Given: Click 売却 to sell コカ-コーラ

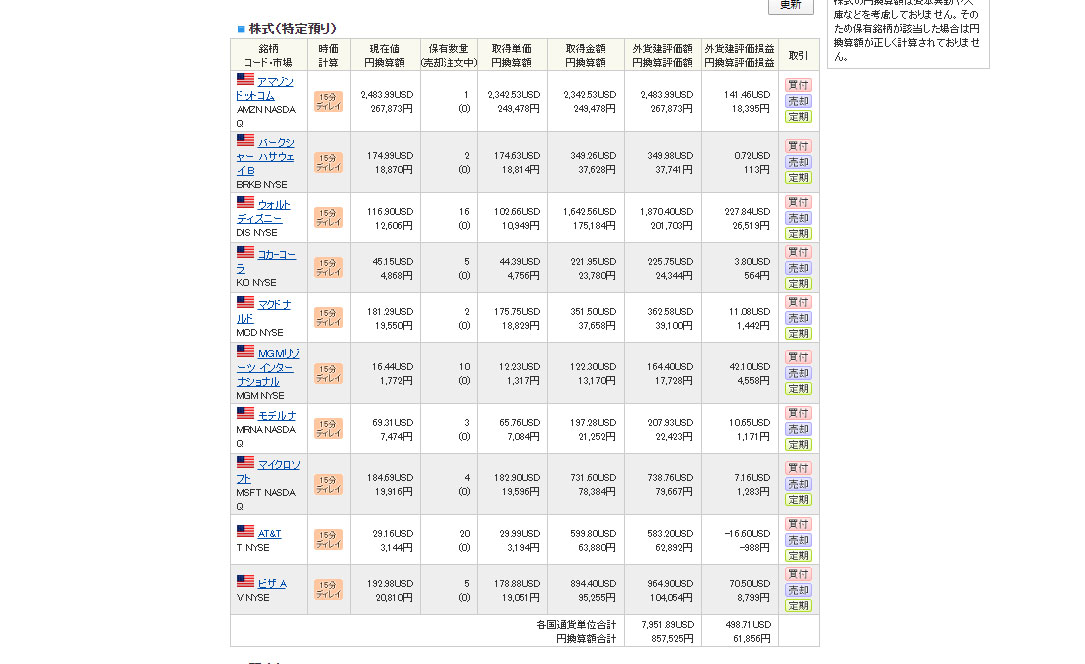Looking at the screenshot, I should [798, 268].
